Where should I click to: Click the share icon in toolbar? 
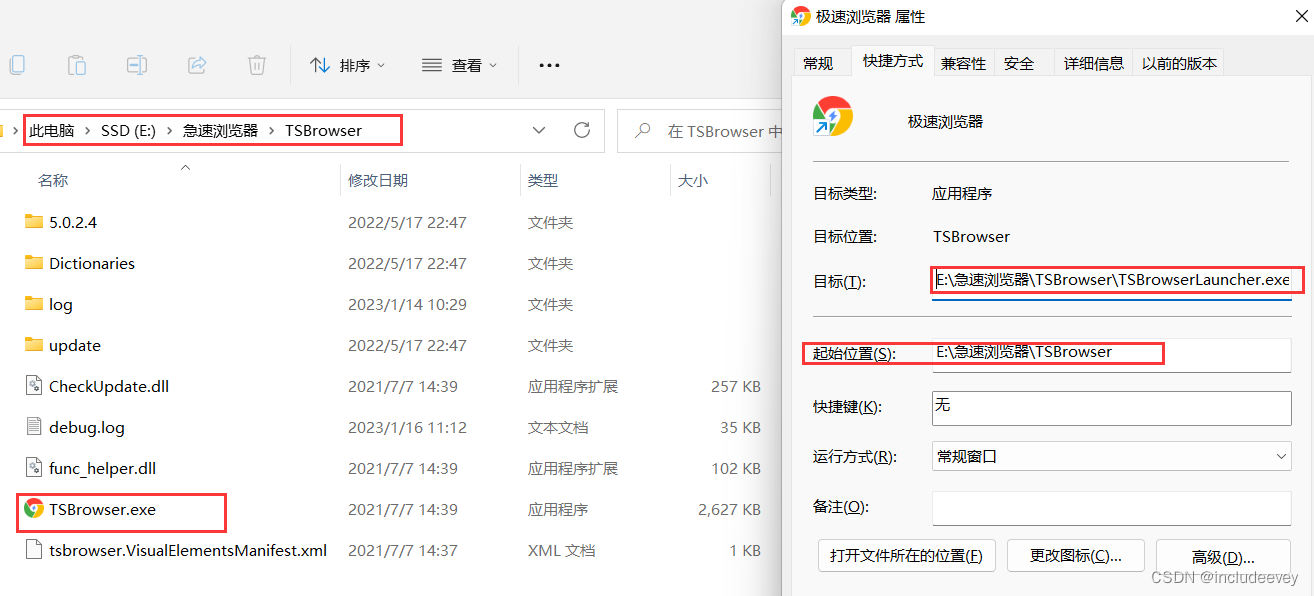(x=197, y=65)
